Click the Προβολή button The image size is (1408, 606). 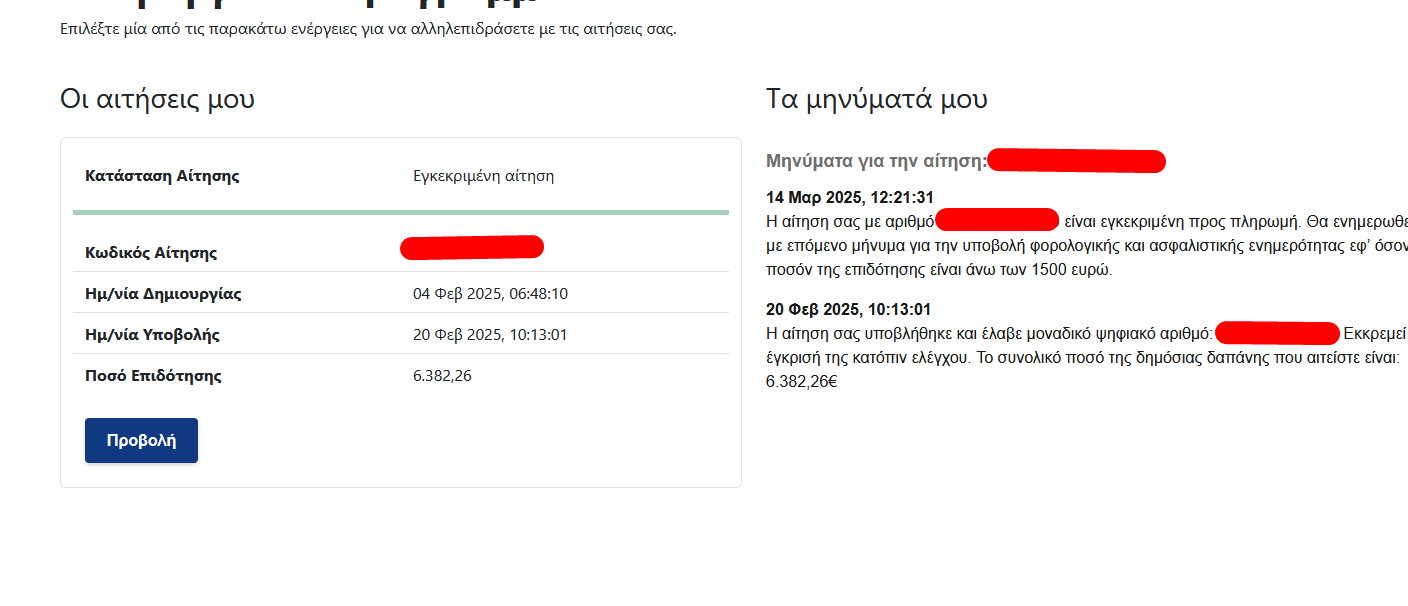(x=141, y=440)
